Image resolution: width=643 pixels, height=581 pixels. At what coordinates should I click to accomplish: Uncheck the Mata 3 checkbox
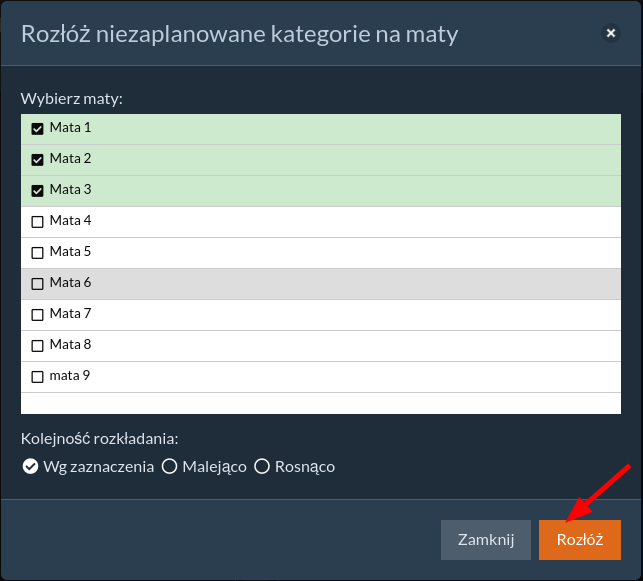[x=38, y=190]
